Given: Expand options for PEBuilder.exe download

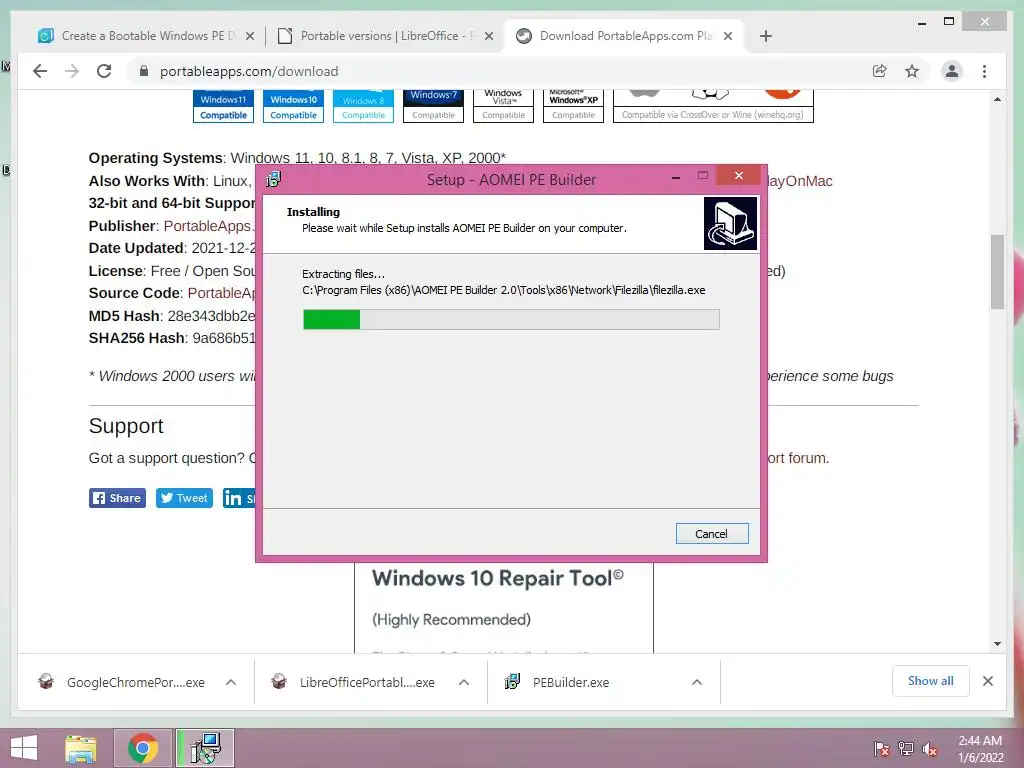Looking at the screenshot, I should pyautogui.click(x=697, y=682).
